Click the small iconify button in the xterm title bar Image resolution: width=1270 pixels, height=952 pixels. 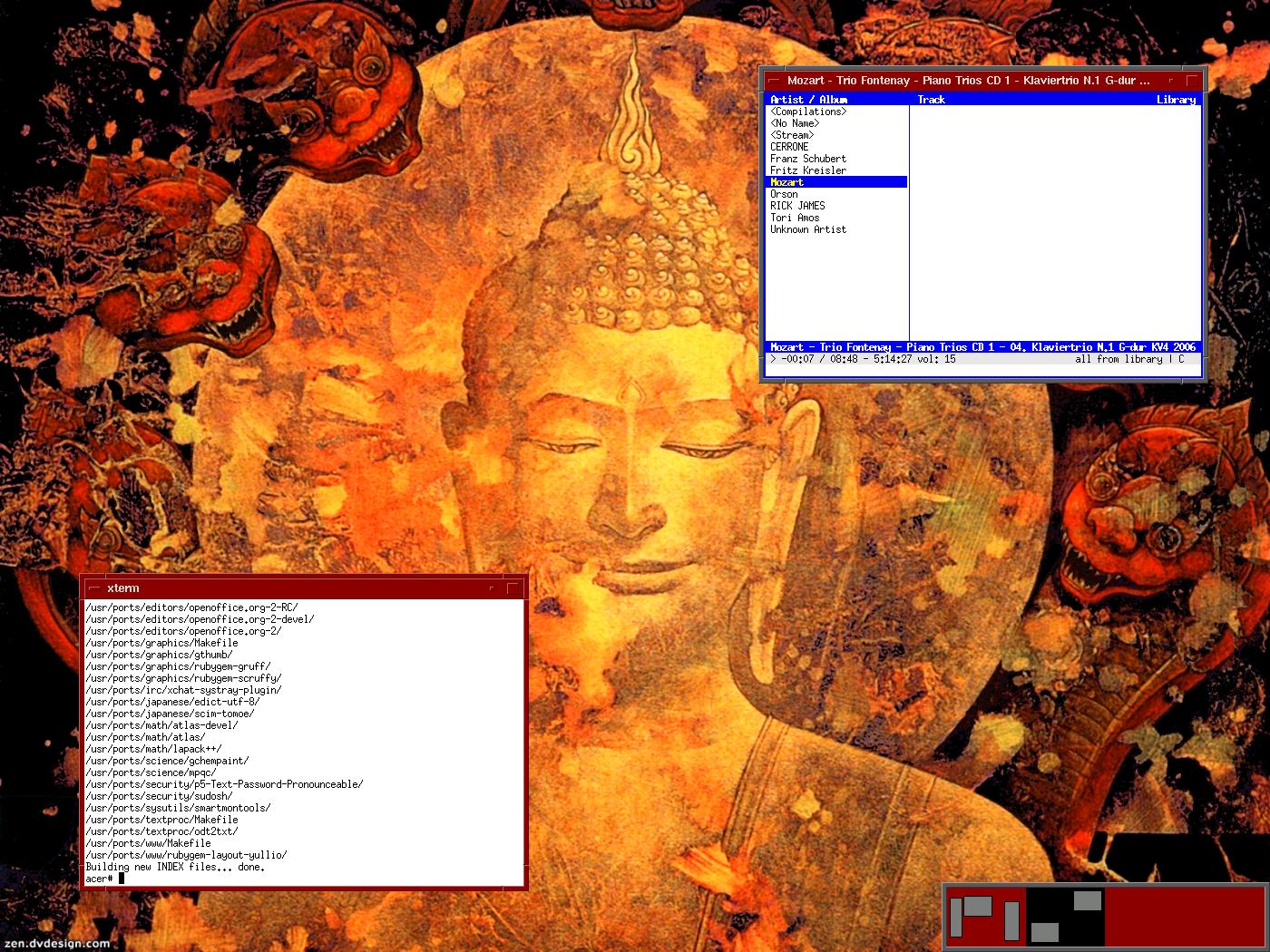[x=492, y=588]
